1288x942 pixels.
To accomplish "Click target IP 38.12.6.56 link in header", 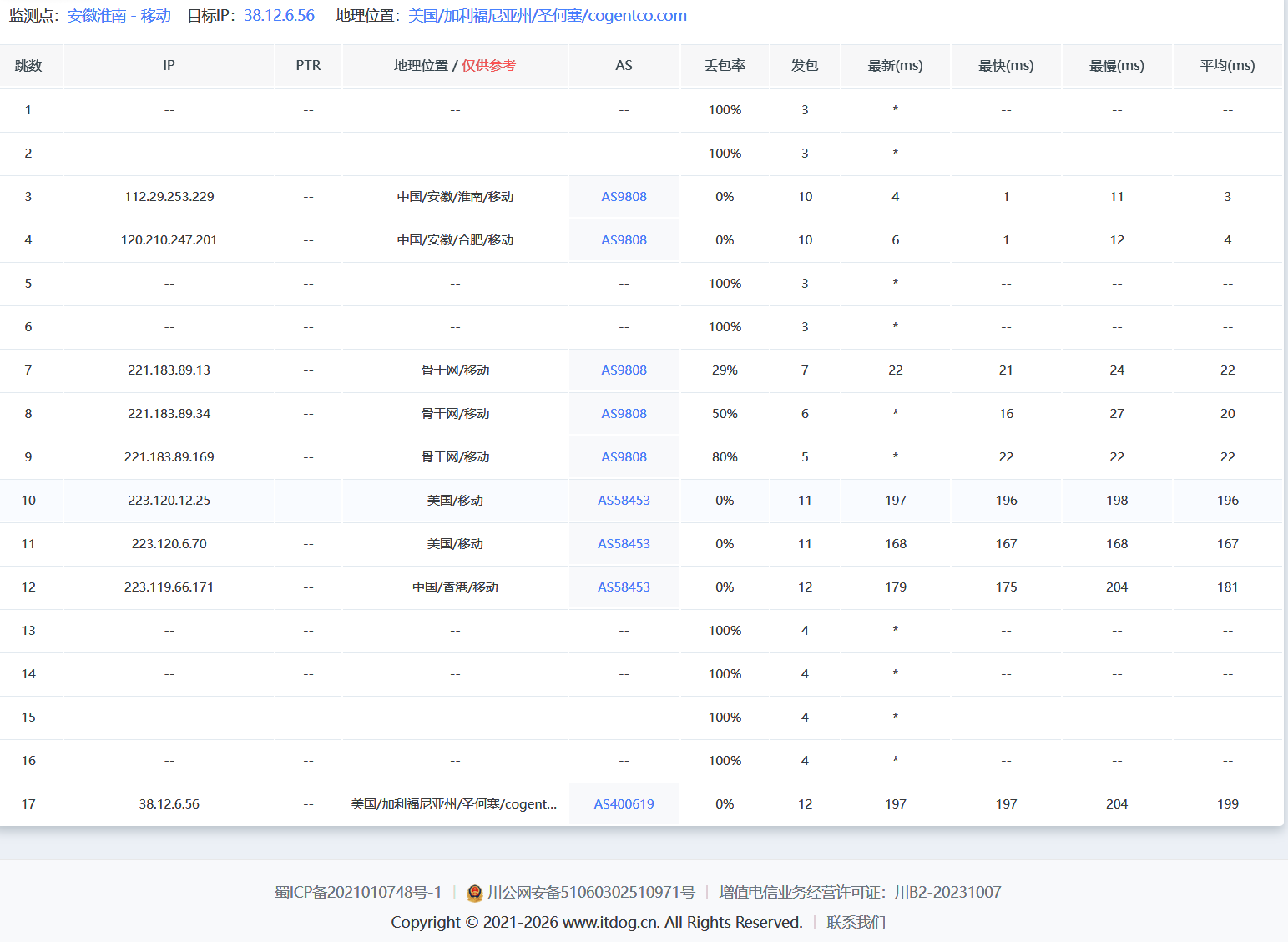I will click(x=279, y=16).
